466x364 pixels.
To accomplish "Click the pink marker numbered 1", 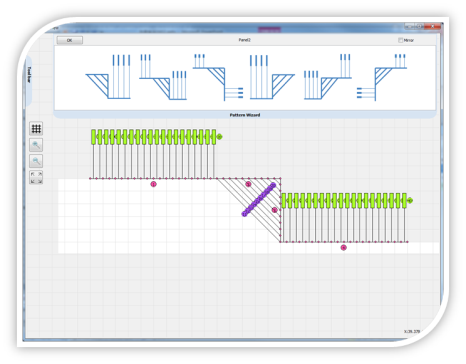I will click(153, 184).
